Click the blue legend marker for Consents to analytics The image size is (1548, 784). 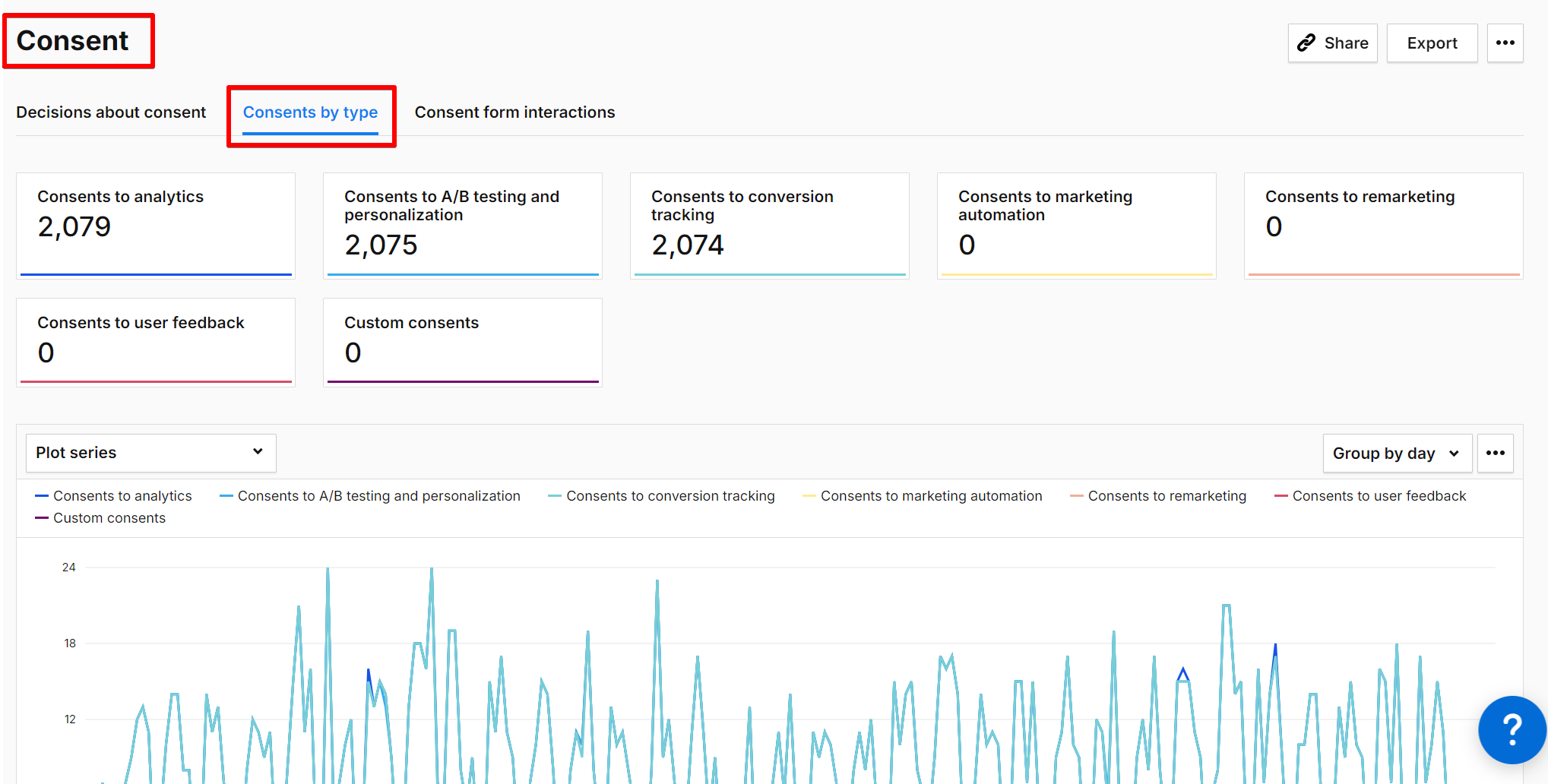coord(41,495)
